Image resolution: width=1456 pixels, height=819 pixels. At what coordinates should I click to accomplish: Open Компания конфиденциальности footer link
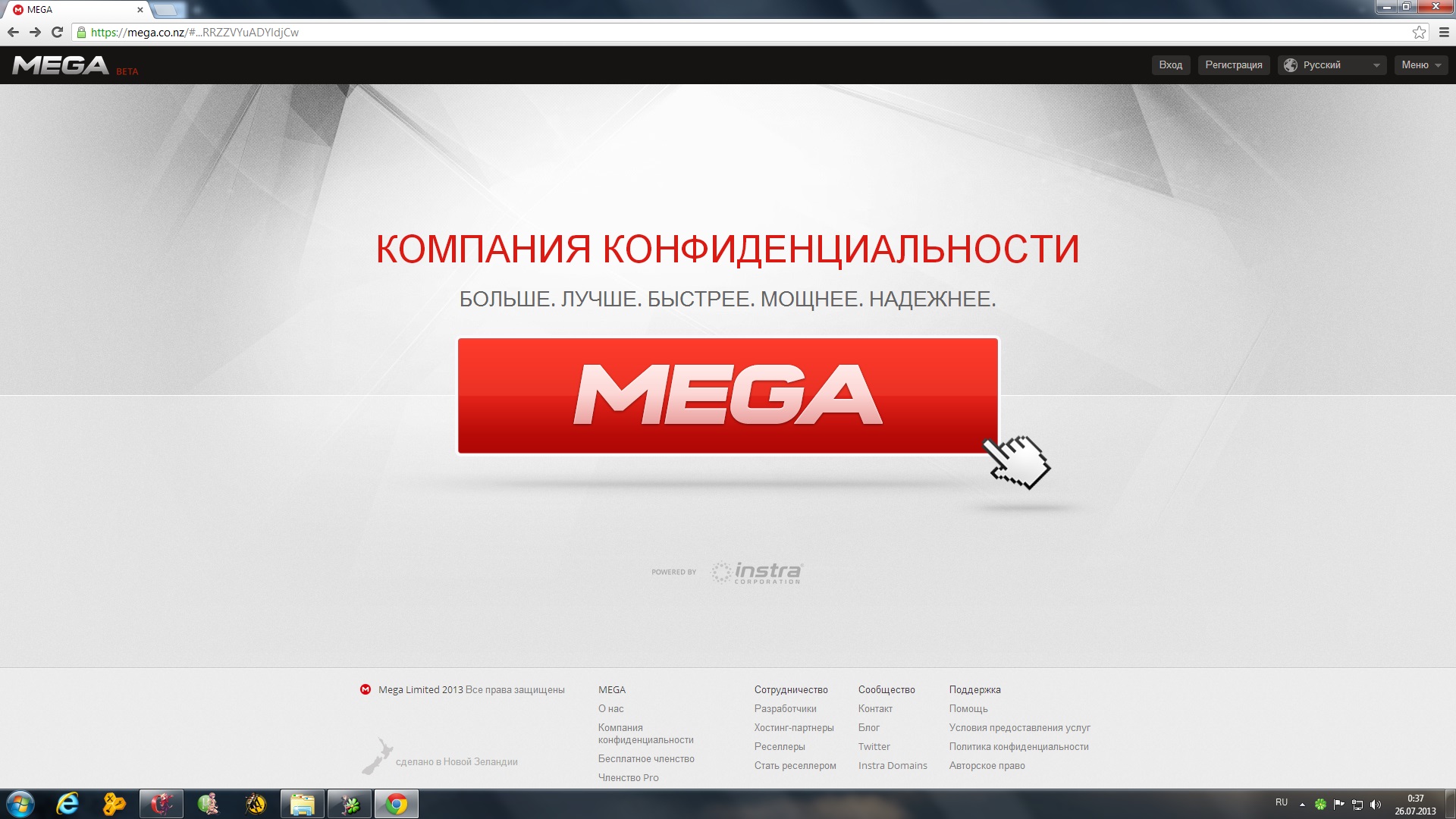(x=646, y=734)
